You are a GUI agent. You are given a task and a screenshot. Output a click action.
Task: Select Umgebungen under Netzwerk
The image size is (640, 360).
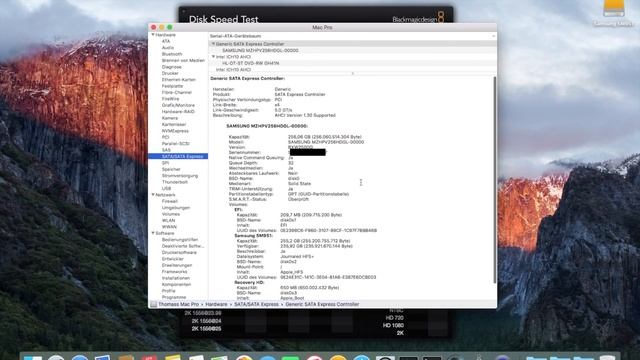(x=176, y=208)
